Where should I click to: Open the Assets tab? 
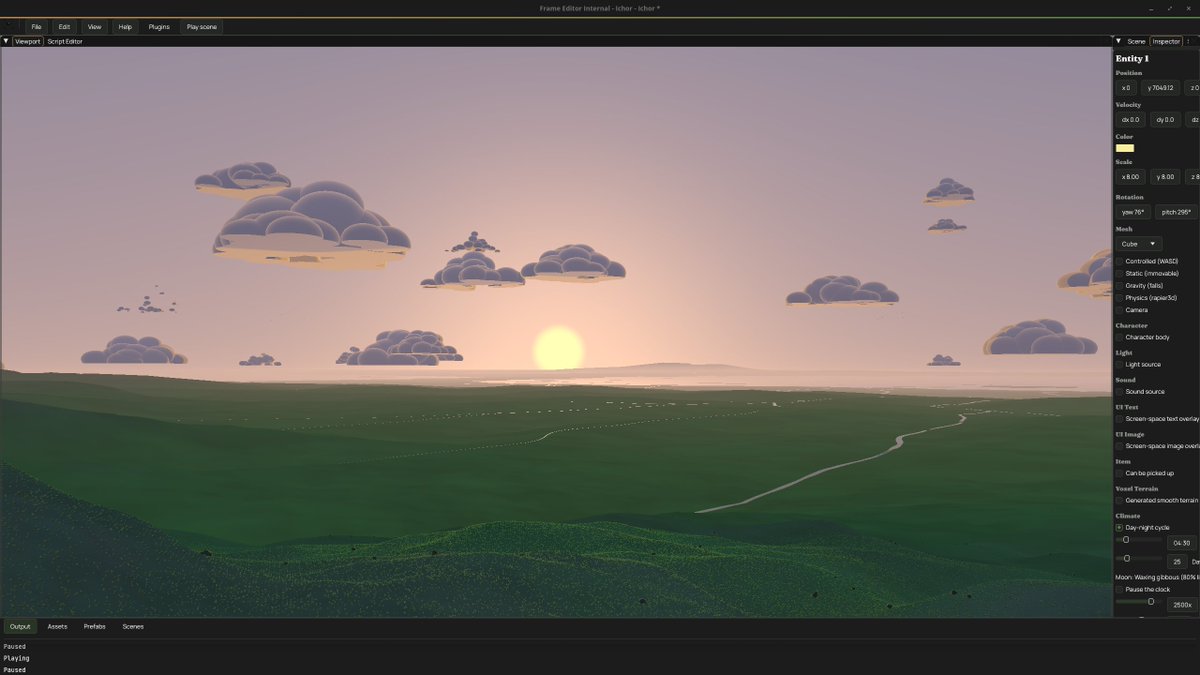coord(57,626)
